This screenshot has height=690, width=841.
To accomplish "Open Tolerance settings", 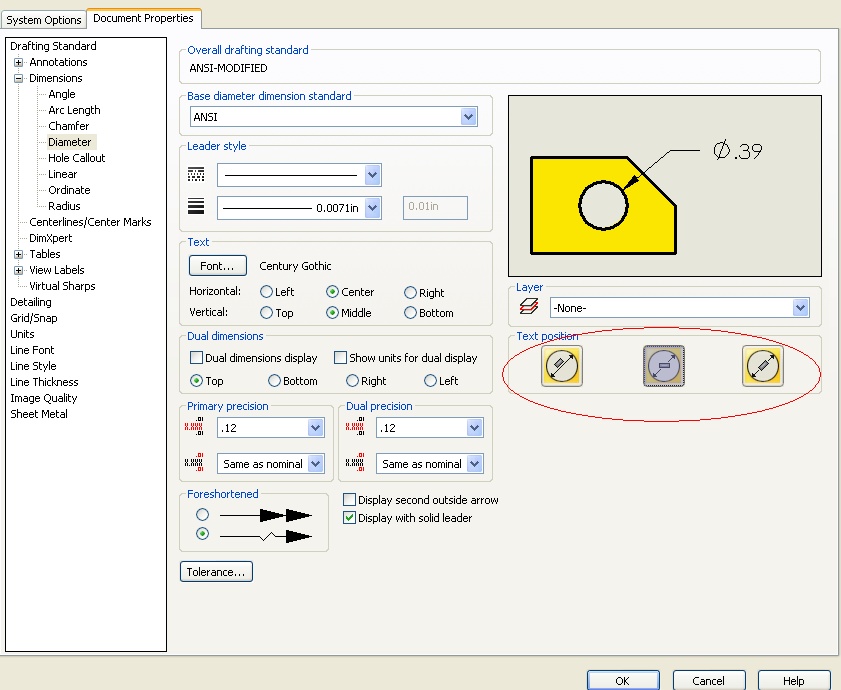I will click(x=216, y=571).
